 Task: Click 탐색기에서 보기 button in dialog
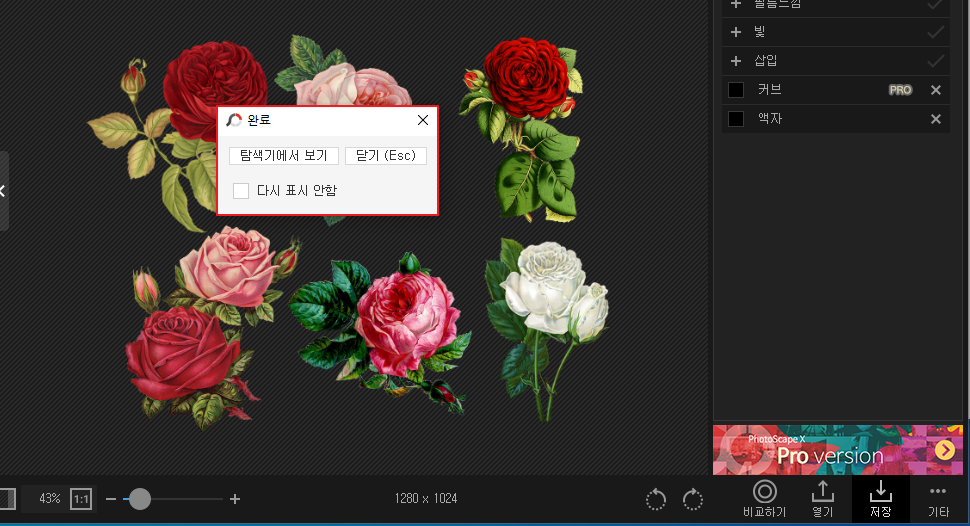pos(284,155)
